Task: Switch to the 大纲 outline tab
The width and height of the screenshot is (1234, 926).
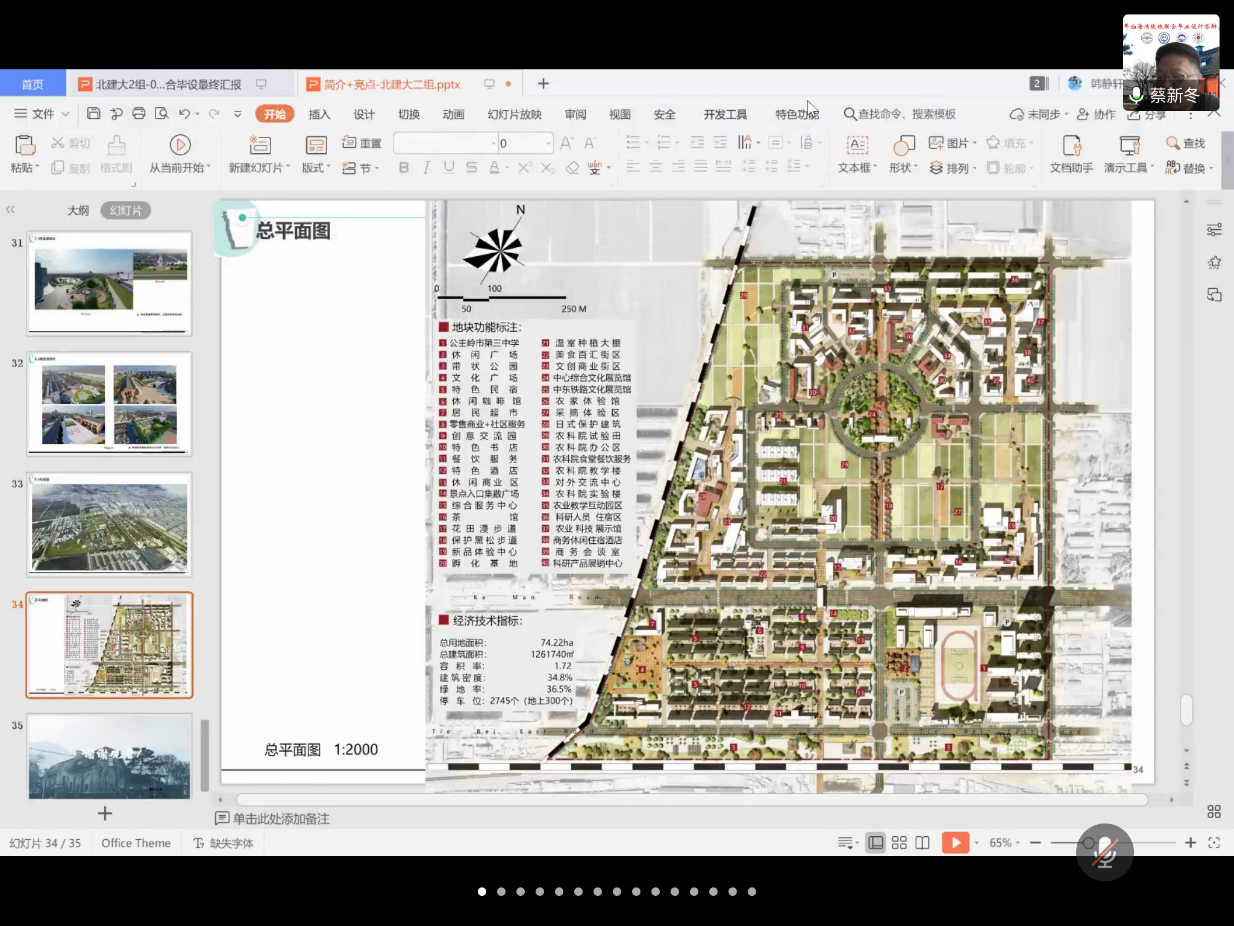Action: click(x=78, y=210)
